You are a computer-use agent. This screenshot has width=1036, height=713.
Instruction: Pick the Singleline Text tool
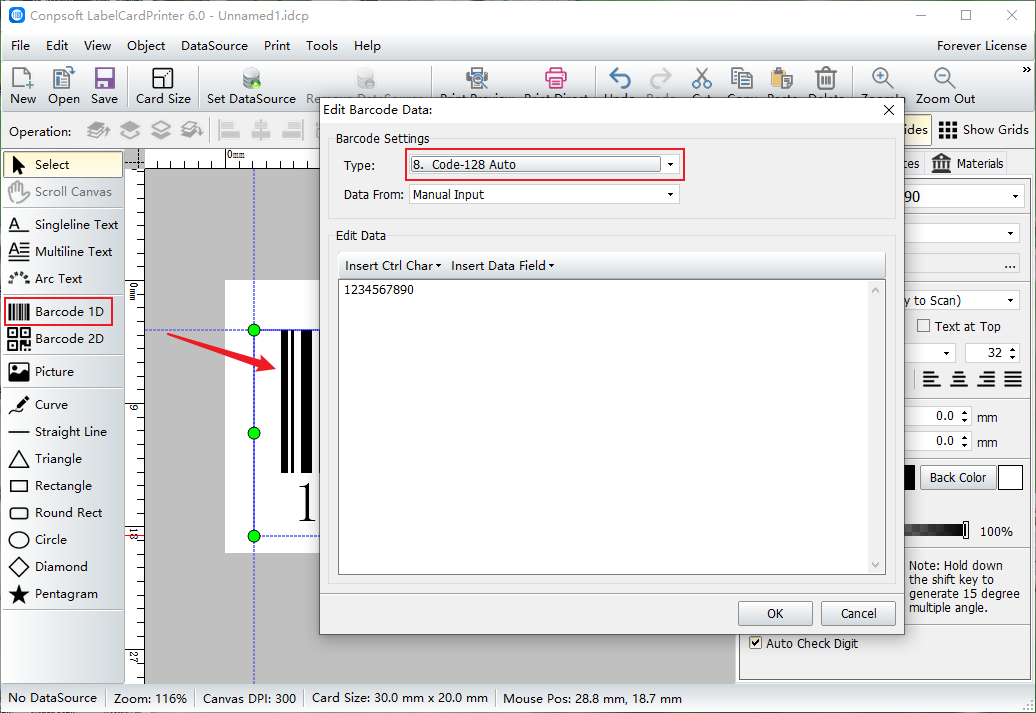click(63, 225)
